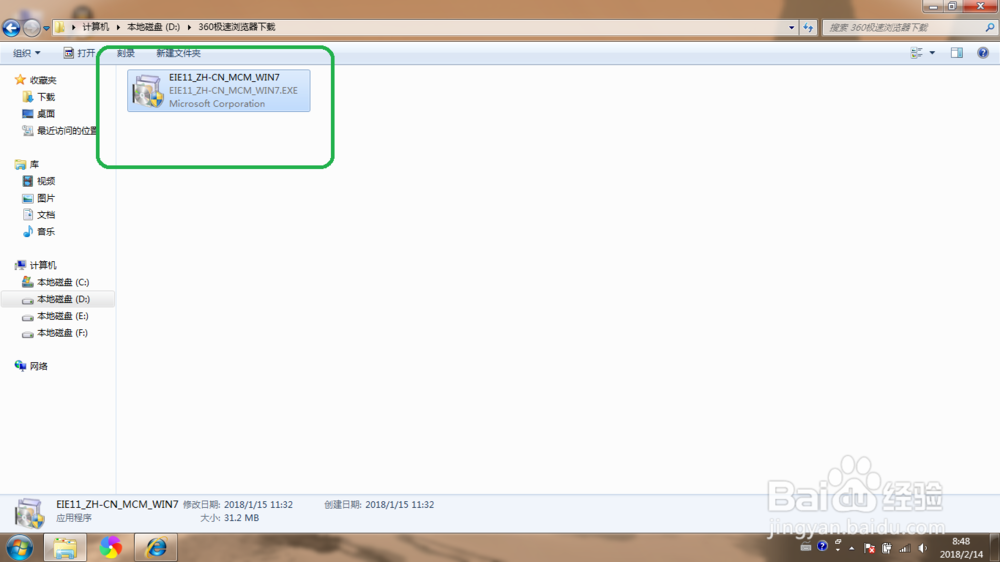Open the 音乐 library

pos(46,232)
